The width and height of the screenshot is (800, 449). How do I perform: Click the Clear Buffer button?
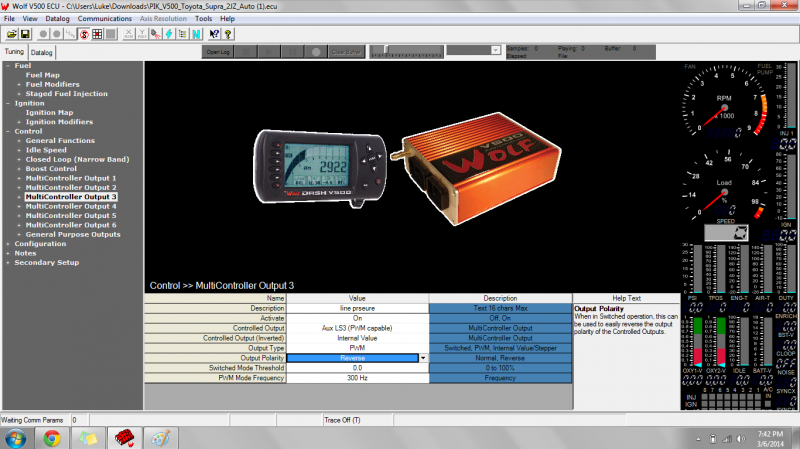346,52
